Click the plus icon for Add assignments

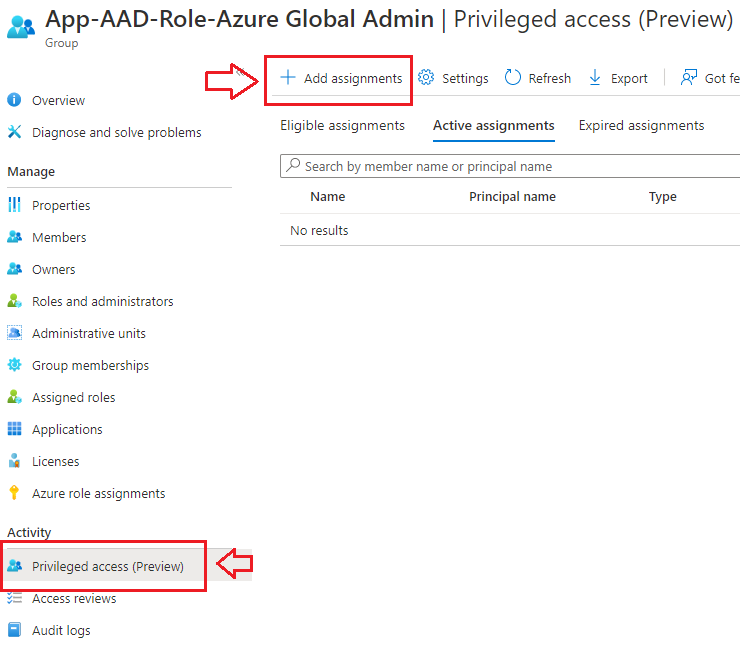[x=288, y=77]
